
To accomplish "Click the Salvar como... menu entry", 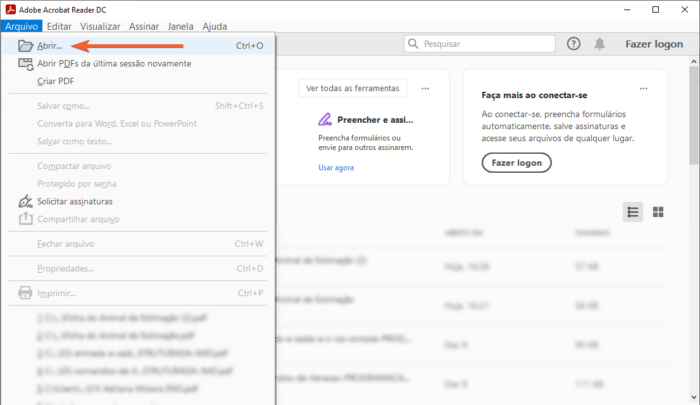I will 138,106.
